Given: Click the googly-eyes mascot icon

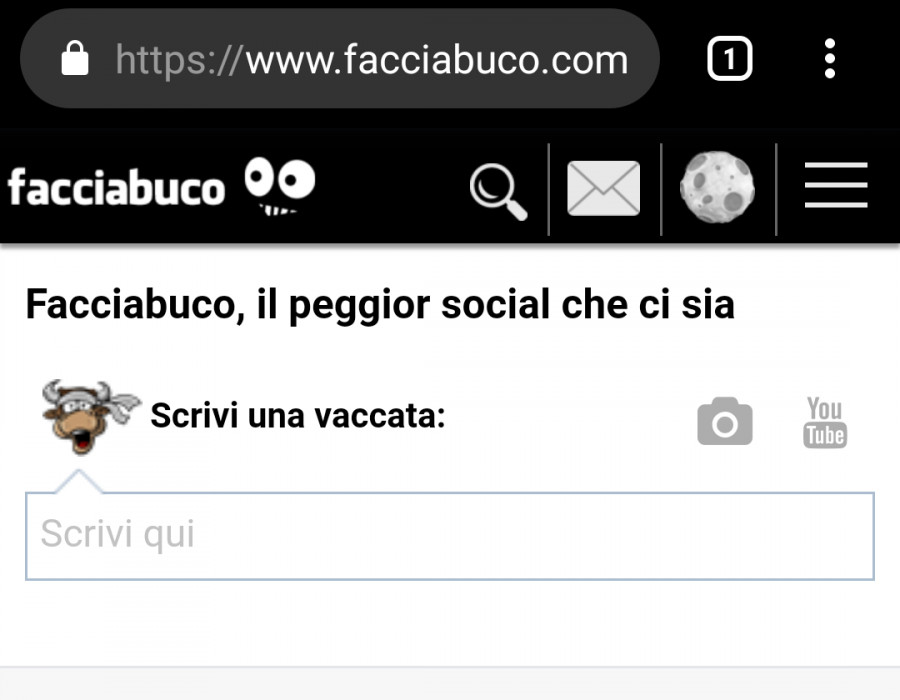Looking at the screenshot, I should pyautogui.click(x=280, y=186).
